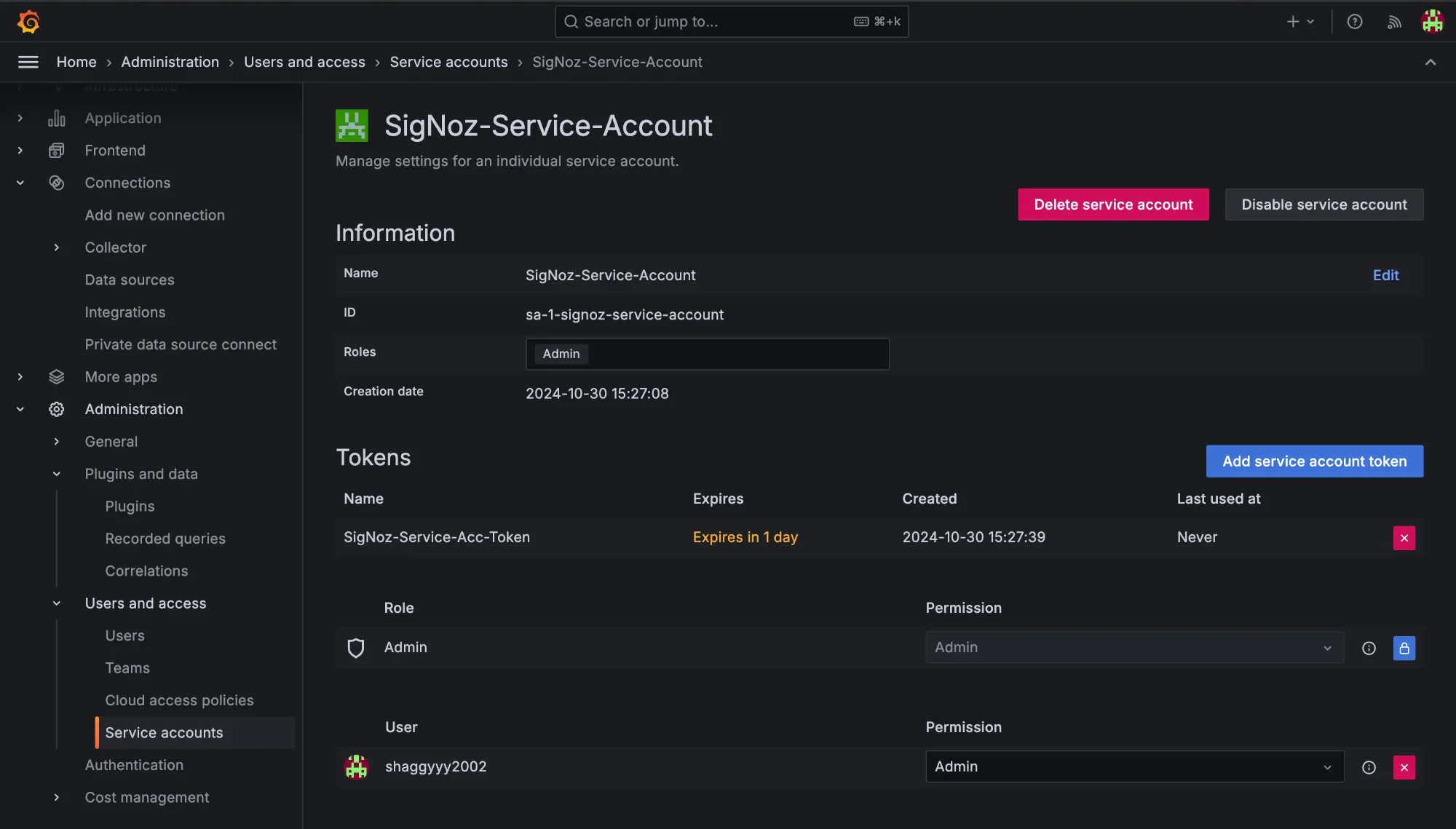Click the Admin role shield icon
The height and width of the screenshot is (829, 1456).
(356, 648)
